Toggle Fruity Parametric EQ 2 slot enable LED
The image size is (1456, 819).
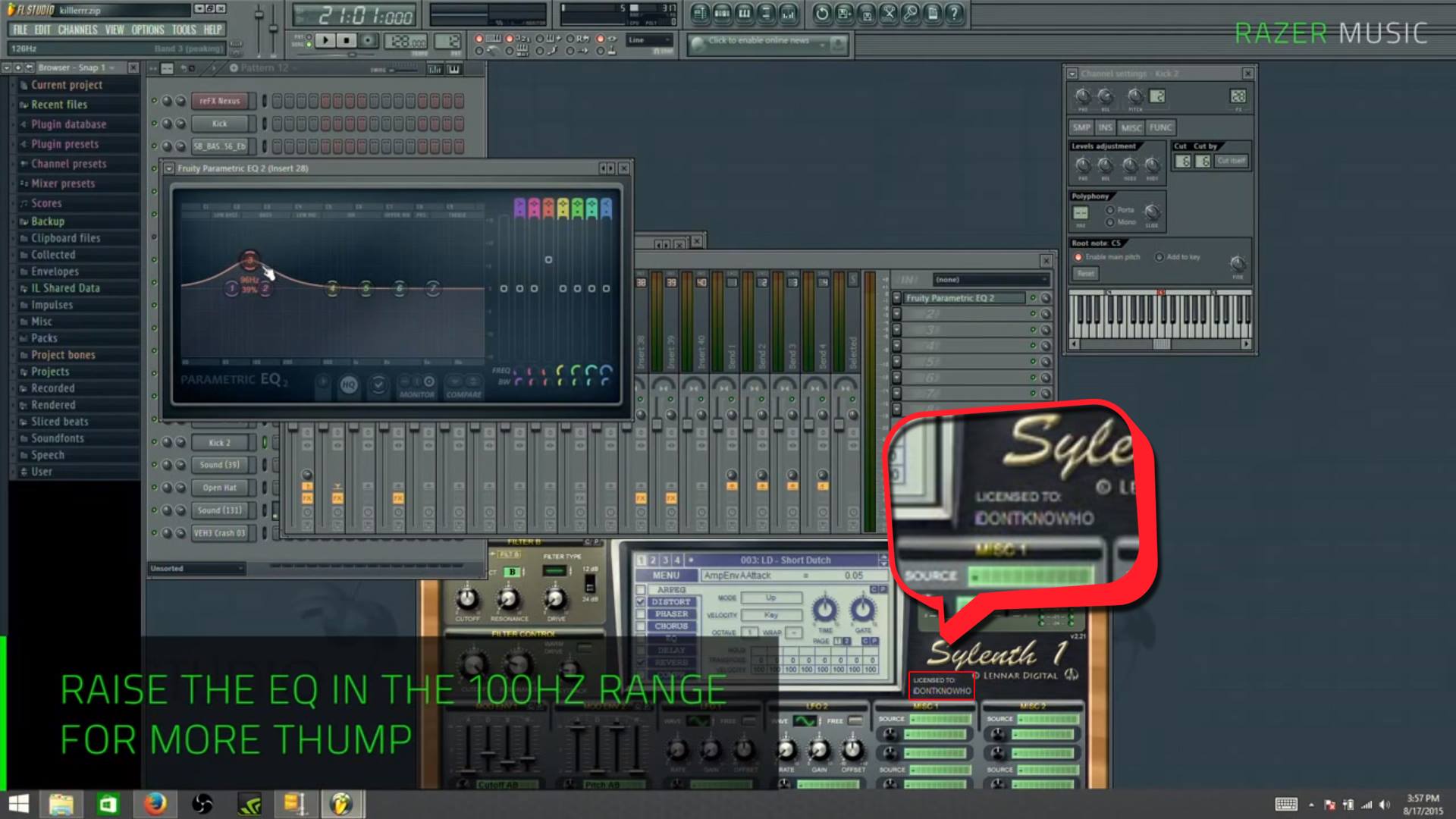pyautogui.click(x=1032, y=298)
